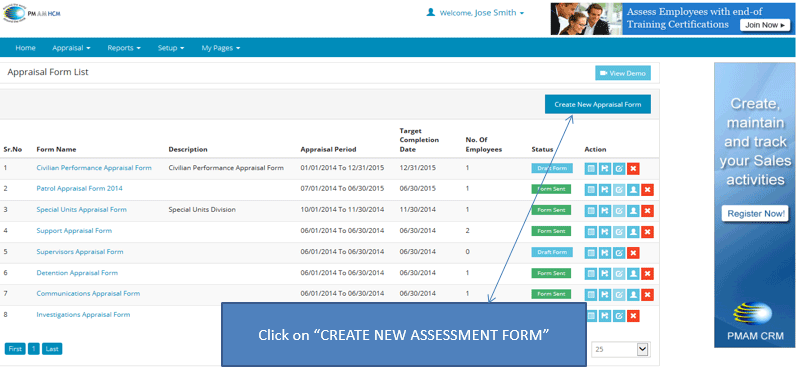Screen dimensions: 801x389
Task: Click the copy-form icon for Special Units Appraisal Form
Action: point(605,211)
